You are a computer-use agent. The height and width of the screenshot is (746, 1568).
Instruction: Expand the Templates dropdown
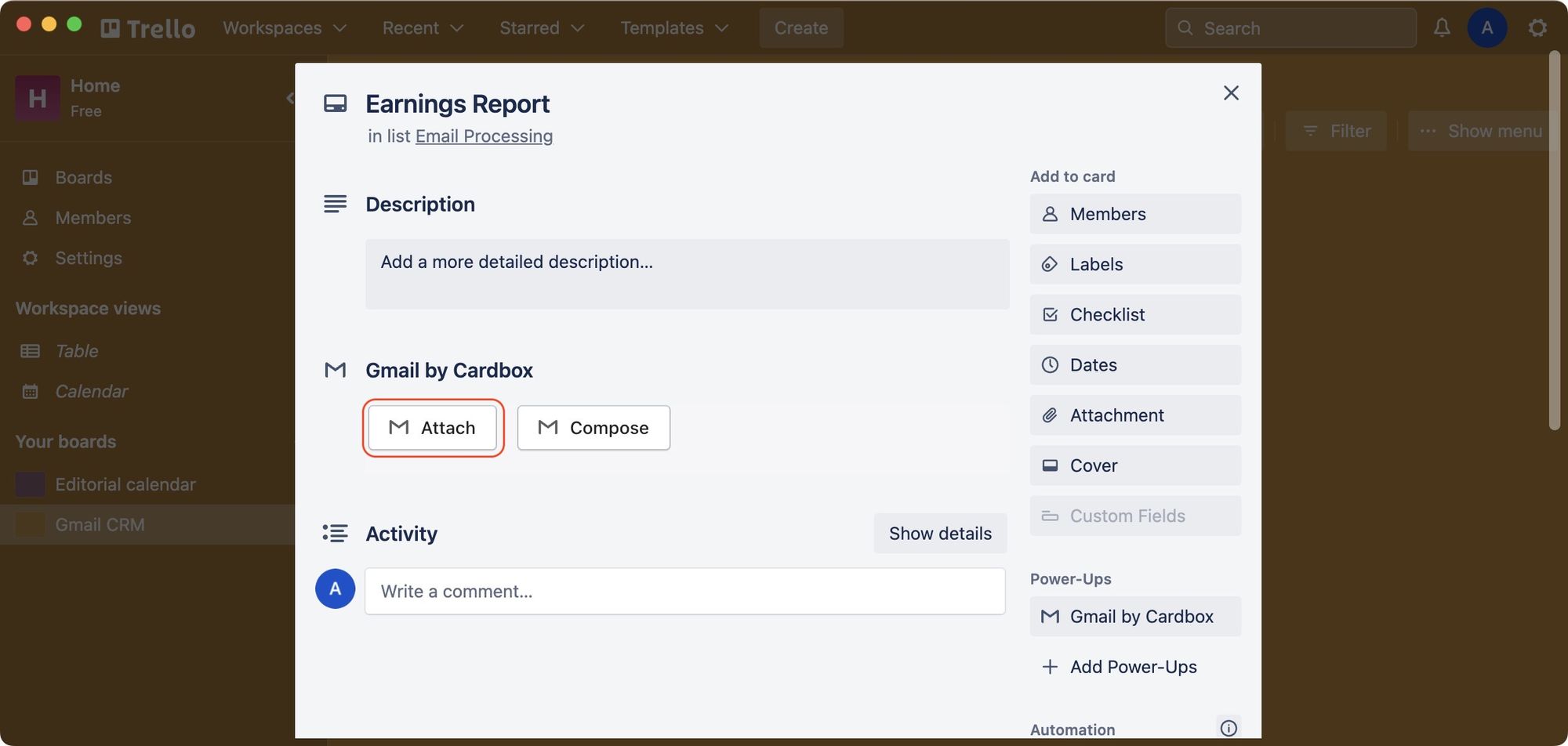coord(673,27)
